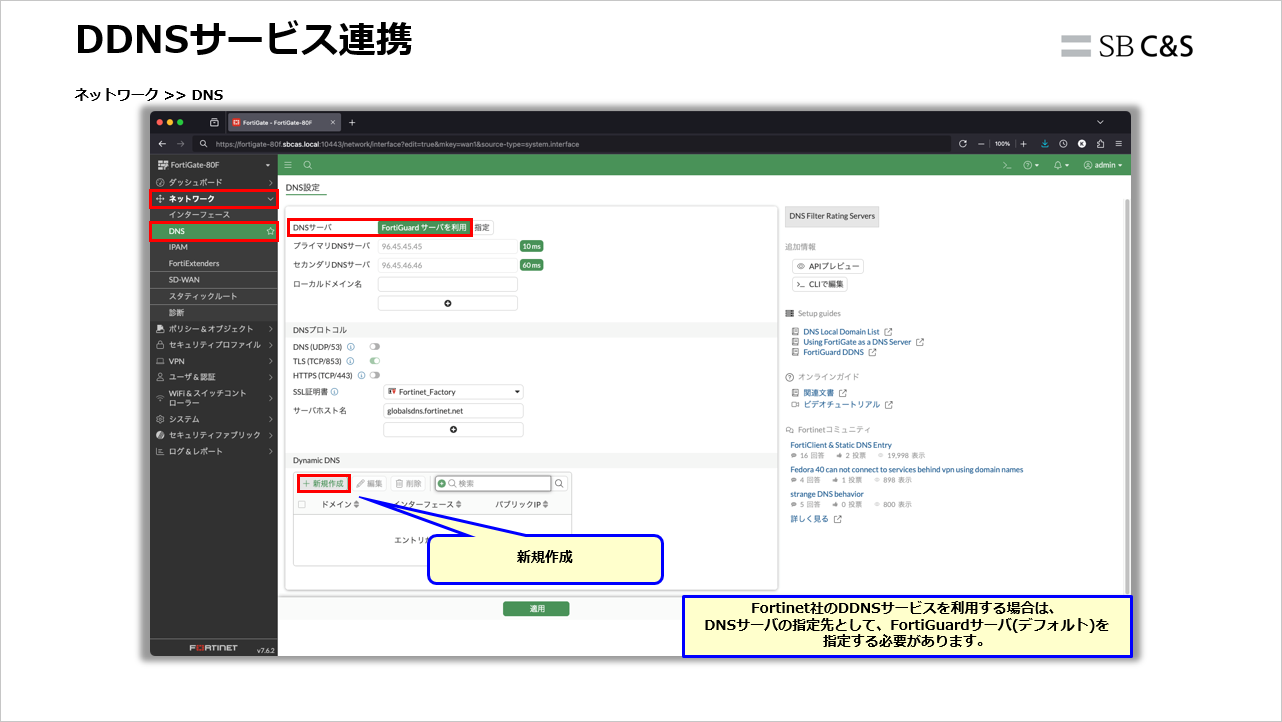Open IPAM in sidebar
1282x722 pixels.
point(214,247)
